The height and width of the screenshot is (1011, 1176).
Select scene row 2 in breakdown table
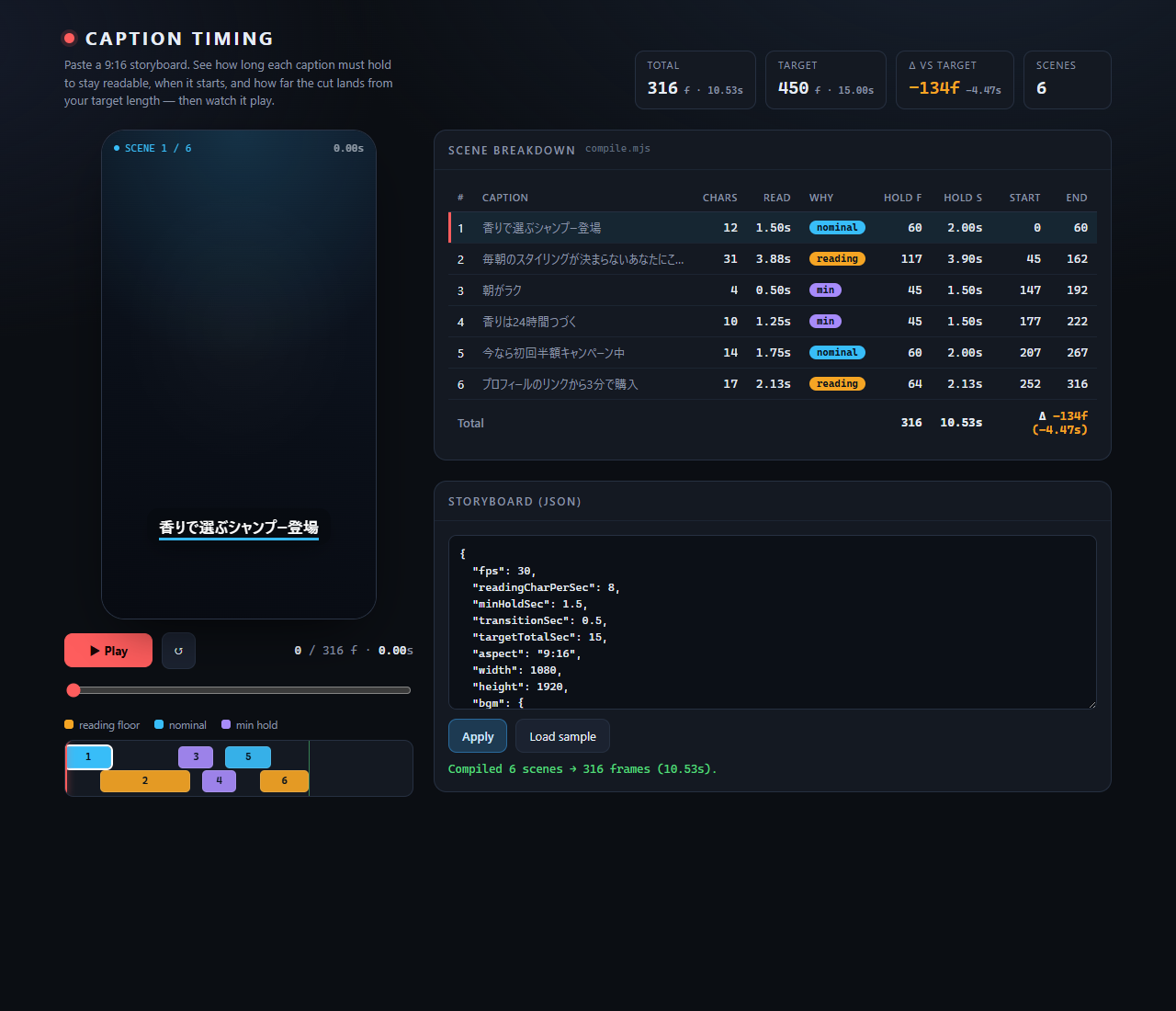tap(773, 259)
